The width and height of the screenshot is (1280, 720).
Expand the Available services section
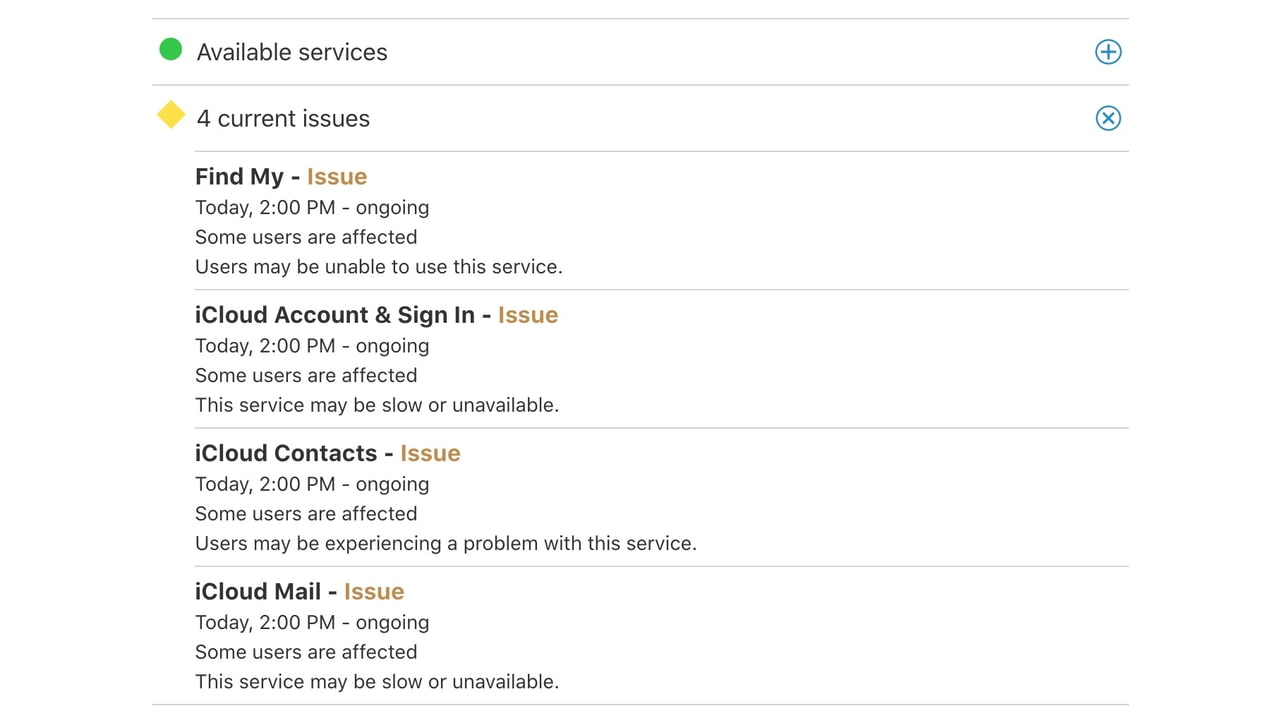pos(1108,52)
